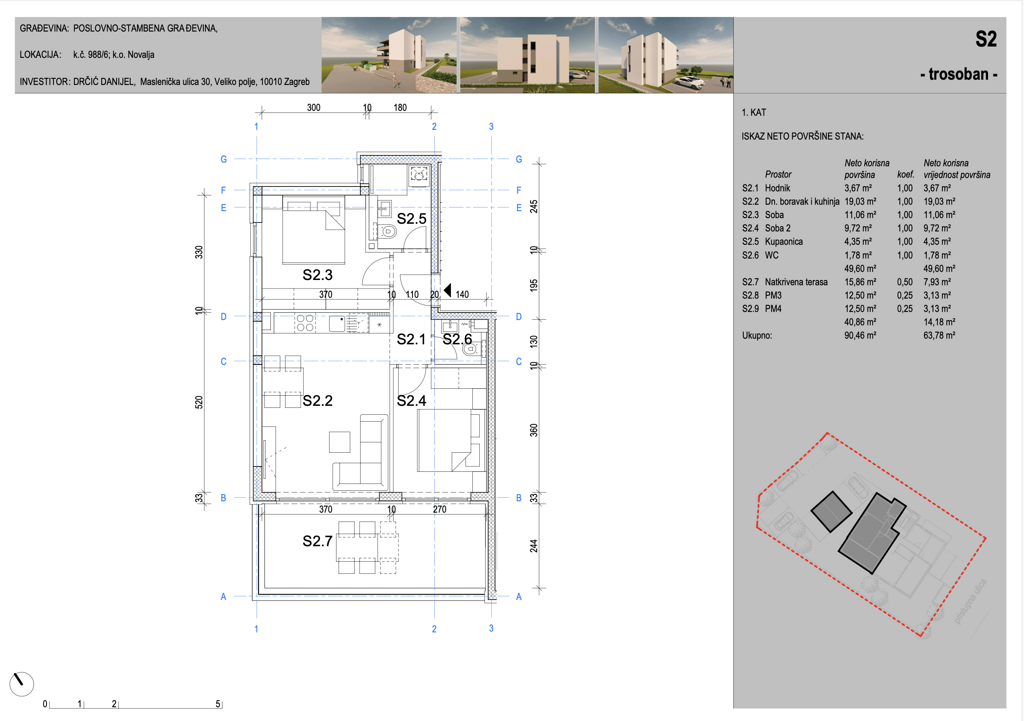Select the double bed in room S2.3
This screenshot has width=1024, height=721.
pyautogui.click(x=313, y=232)
